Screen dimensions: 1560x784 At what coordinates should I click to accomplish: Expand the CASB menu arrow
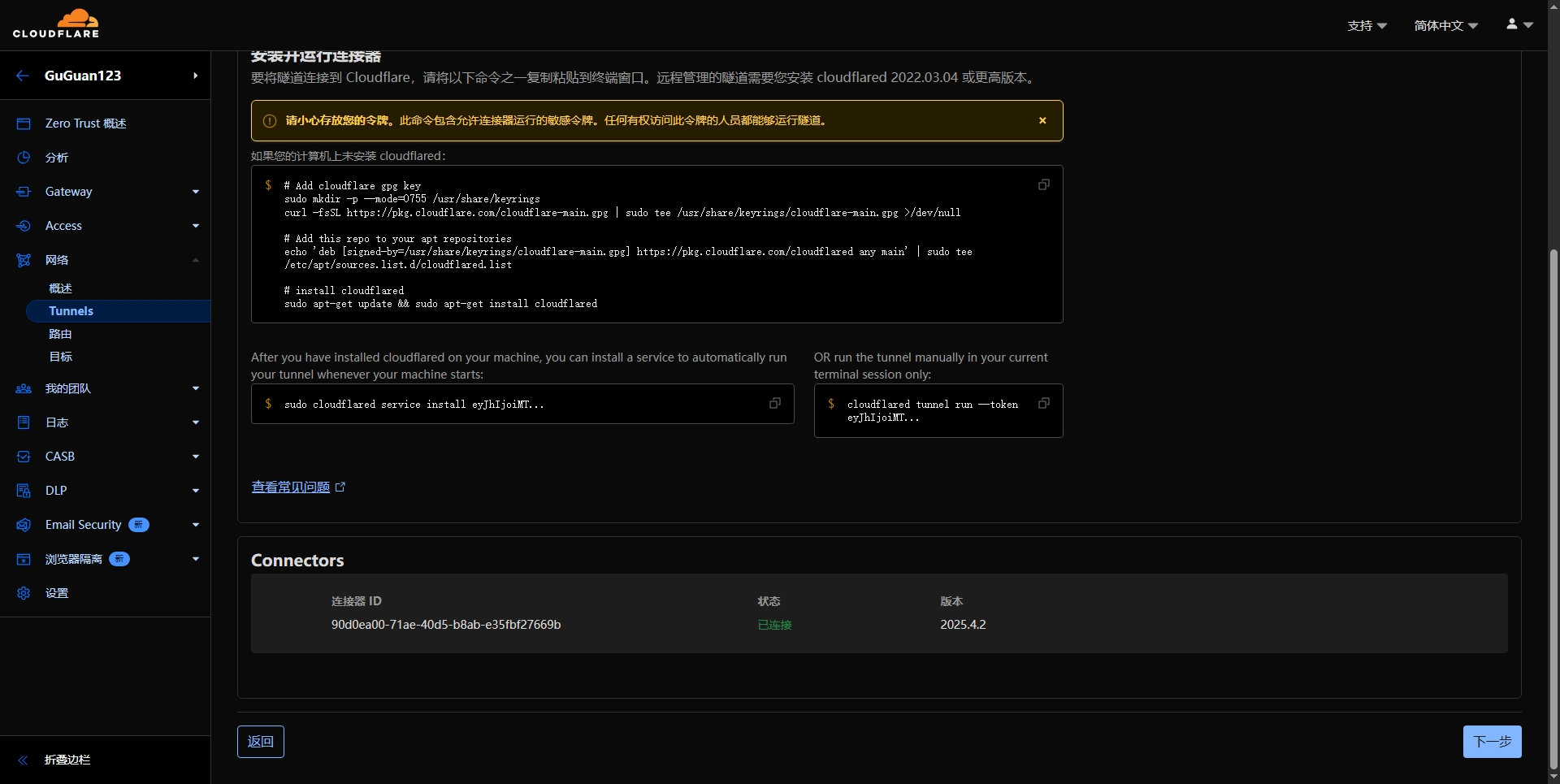click(x=196, y=457)
